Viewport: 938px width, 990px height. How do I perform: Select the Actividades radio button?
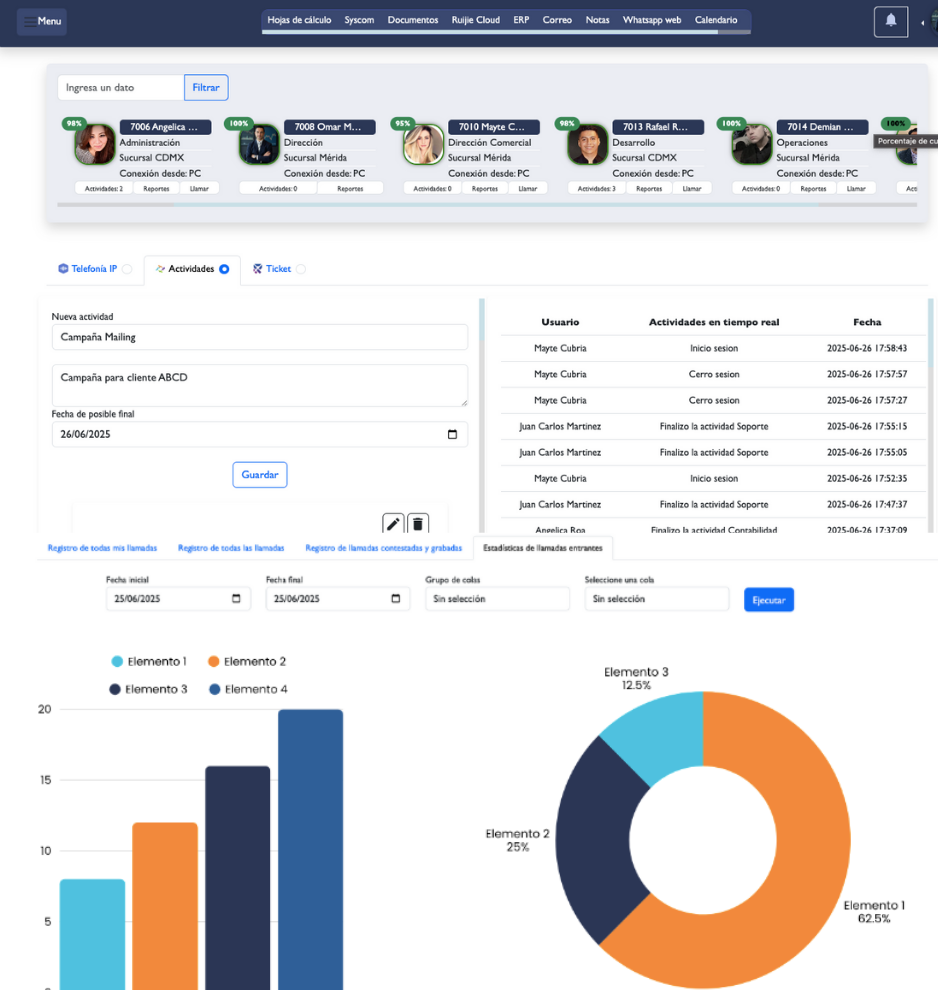click(224, 269)
